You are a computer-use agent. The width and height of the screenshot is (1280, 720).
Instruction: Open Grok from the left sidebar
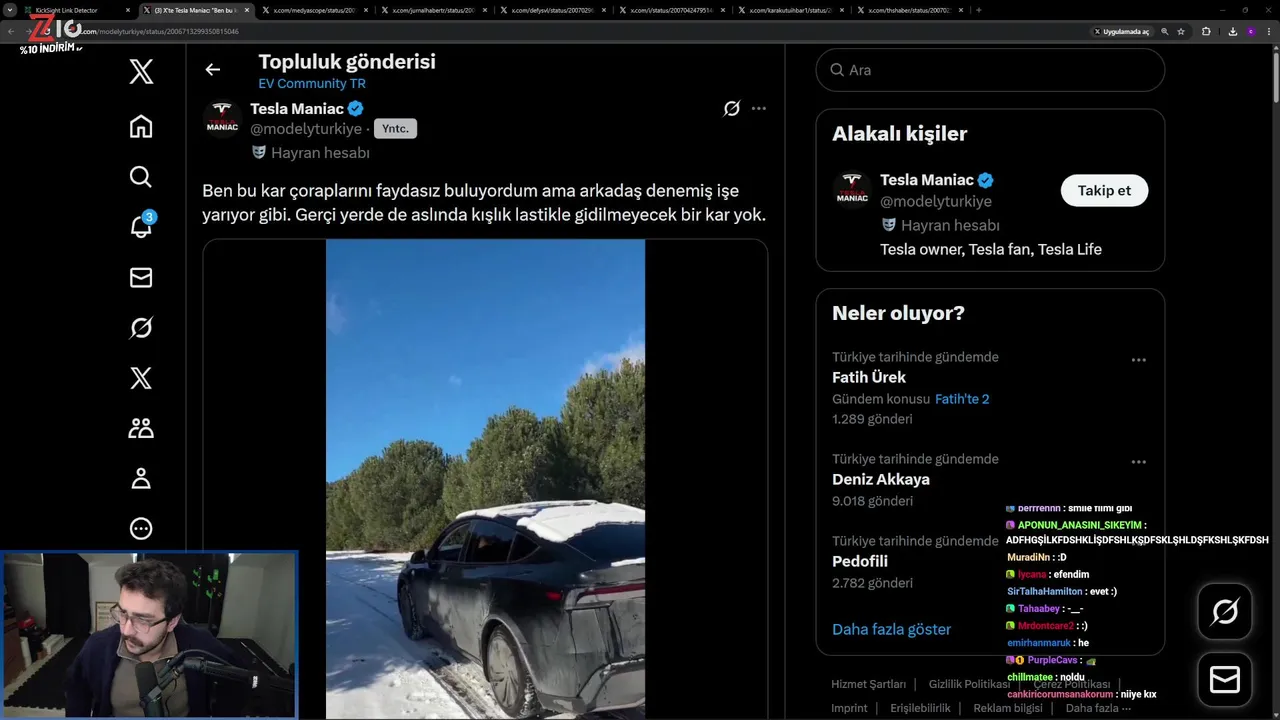(141, 327)
